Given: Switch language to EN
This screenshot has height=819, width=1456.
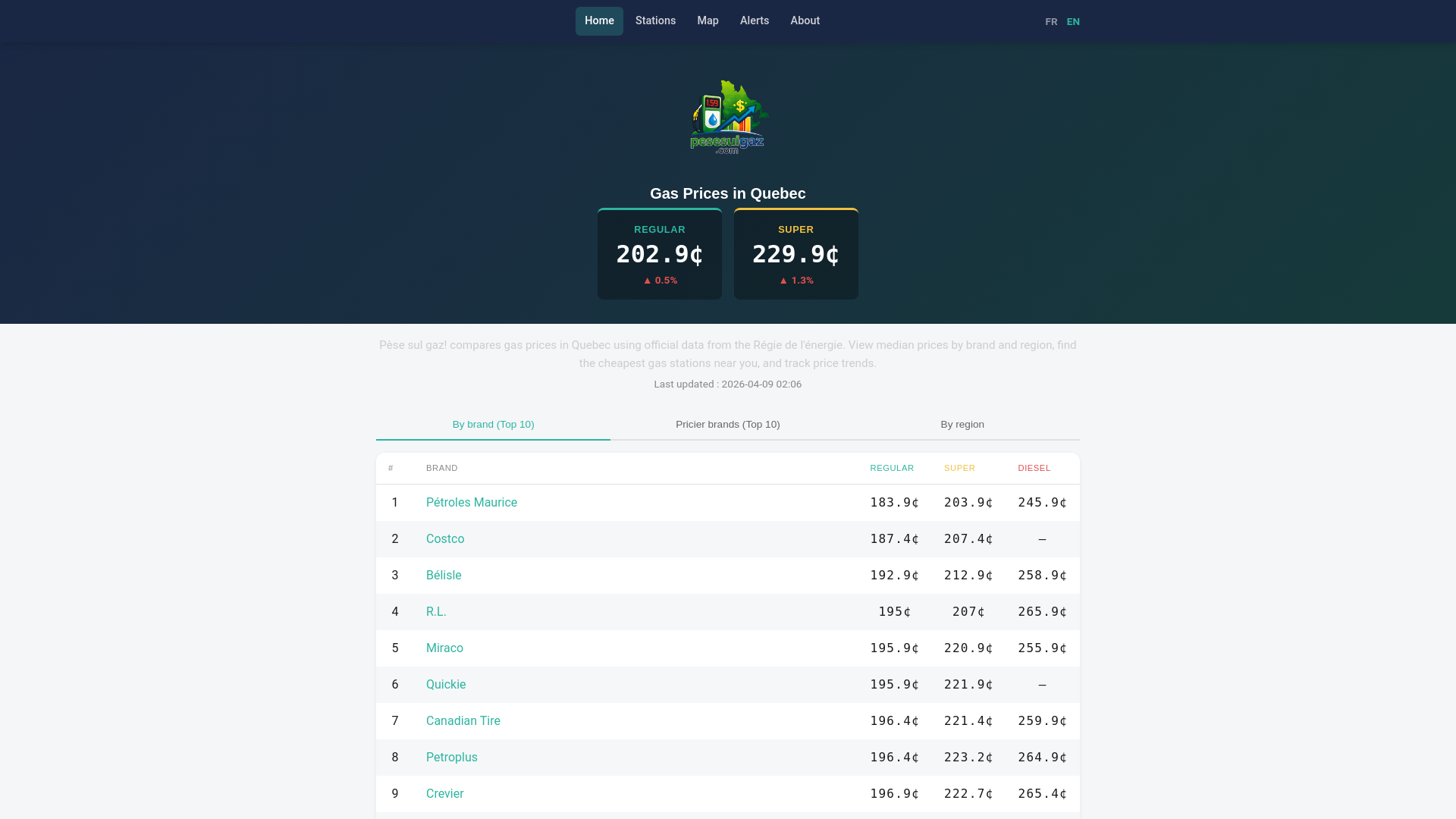Looking at the screenshot, I should pos(1073,22).
